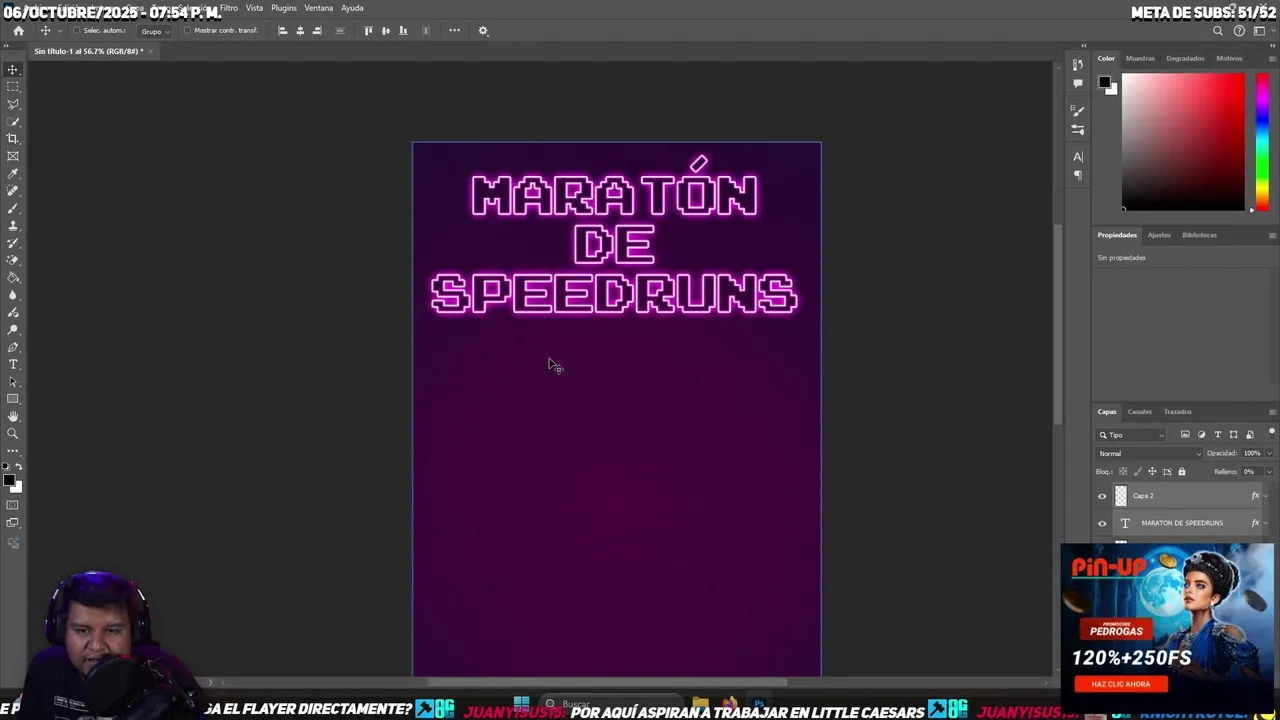Hide the MARATON DE SPEEDRUNS layer

(x=1102, y=523)
